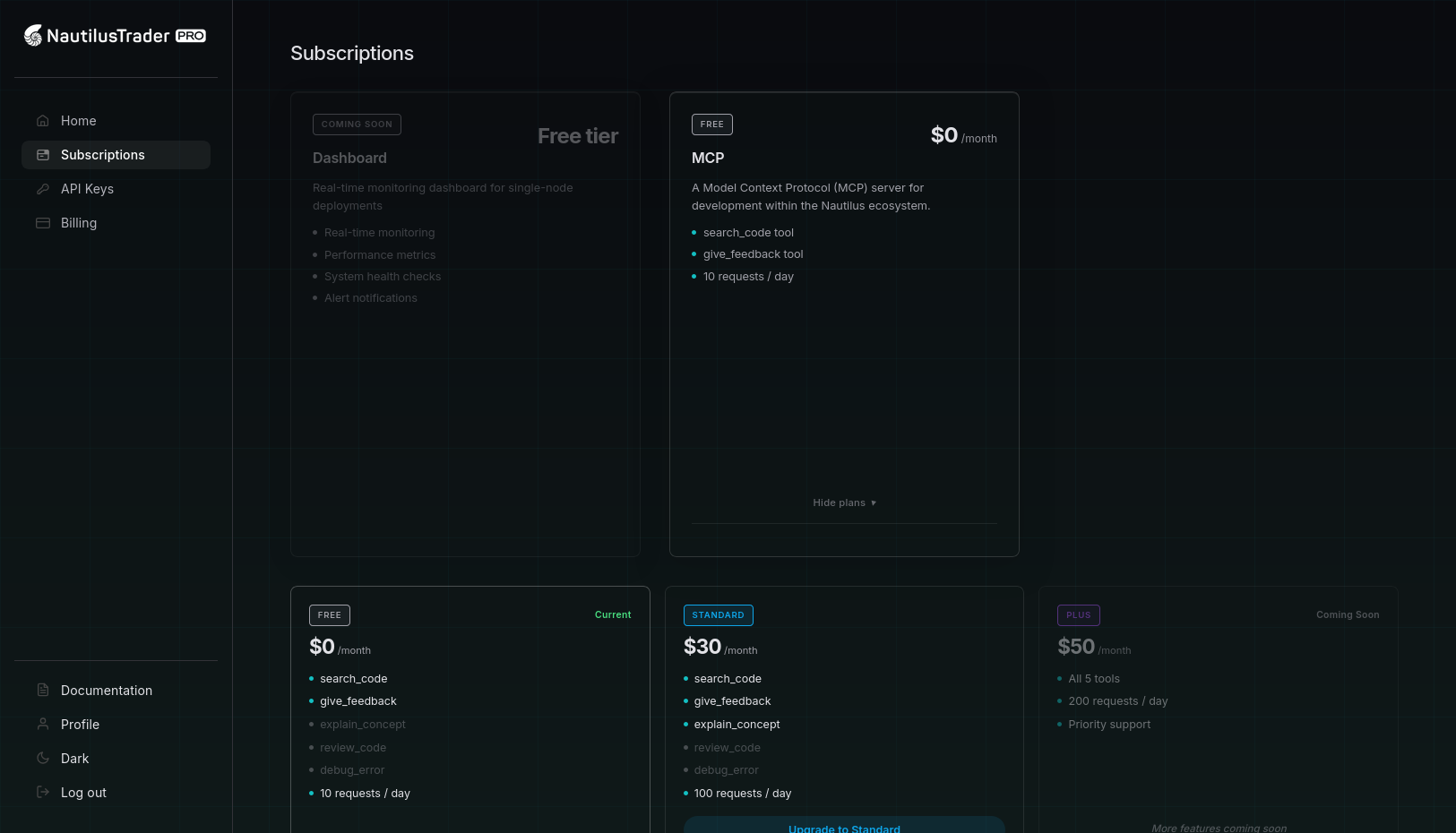Screen dimensions: 1456x833
Task: Open the API Keys page
Action: (x=116, y=189)
